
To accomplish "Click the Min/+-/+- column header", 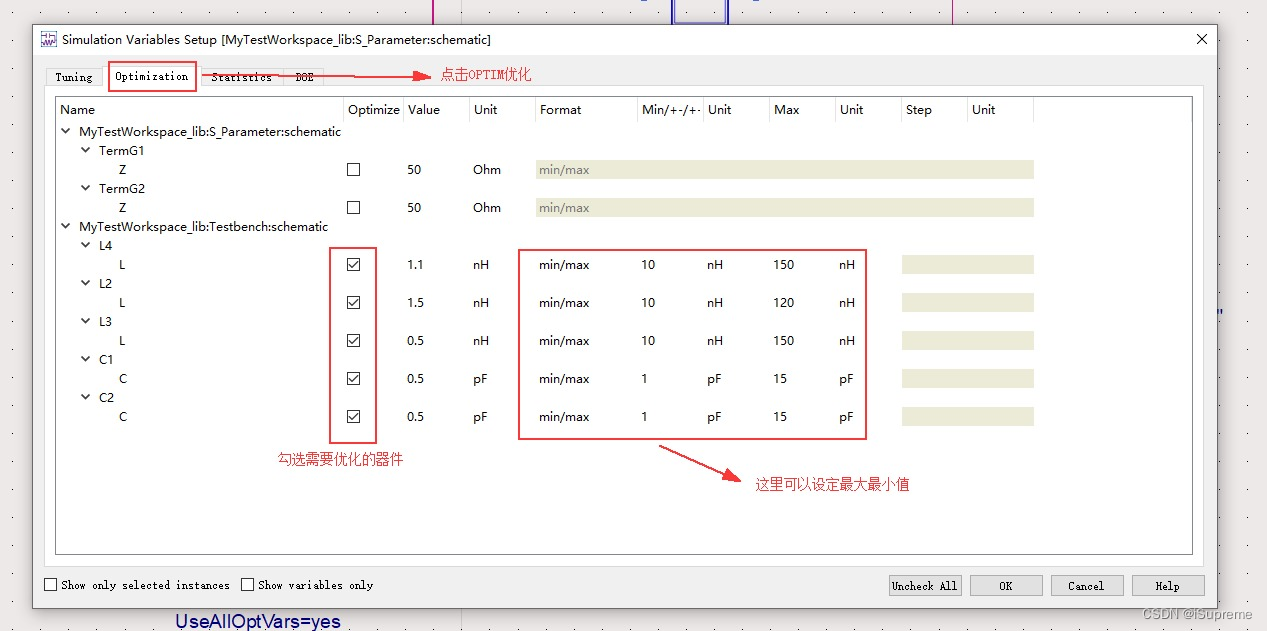I will coord(670,110).
